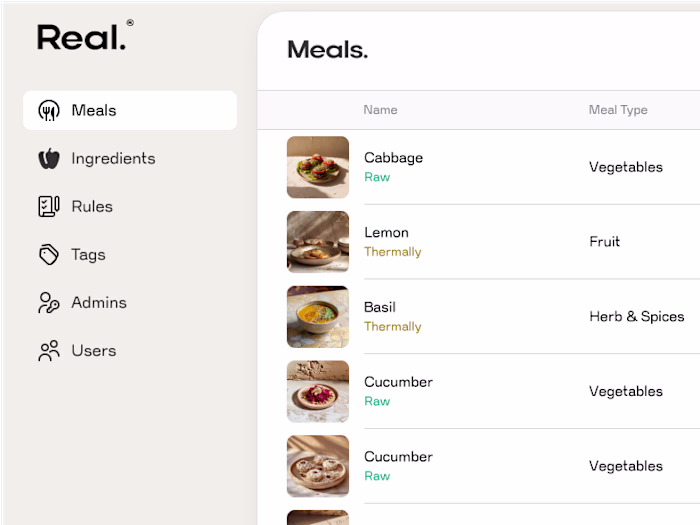Sort by the Meal Type column header
The width and height of the screenshot is (700, 525).
point(618,110)
